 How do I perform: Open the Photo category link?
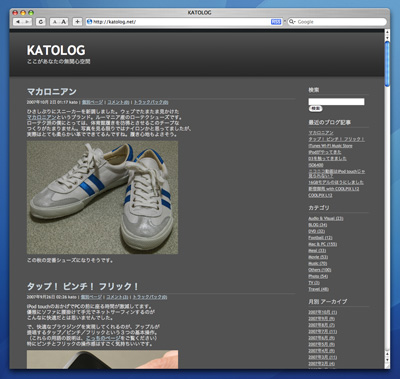pos(318,276)
